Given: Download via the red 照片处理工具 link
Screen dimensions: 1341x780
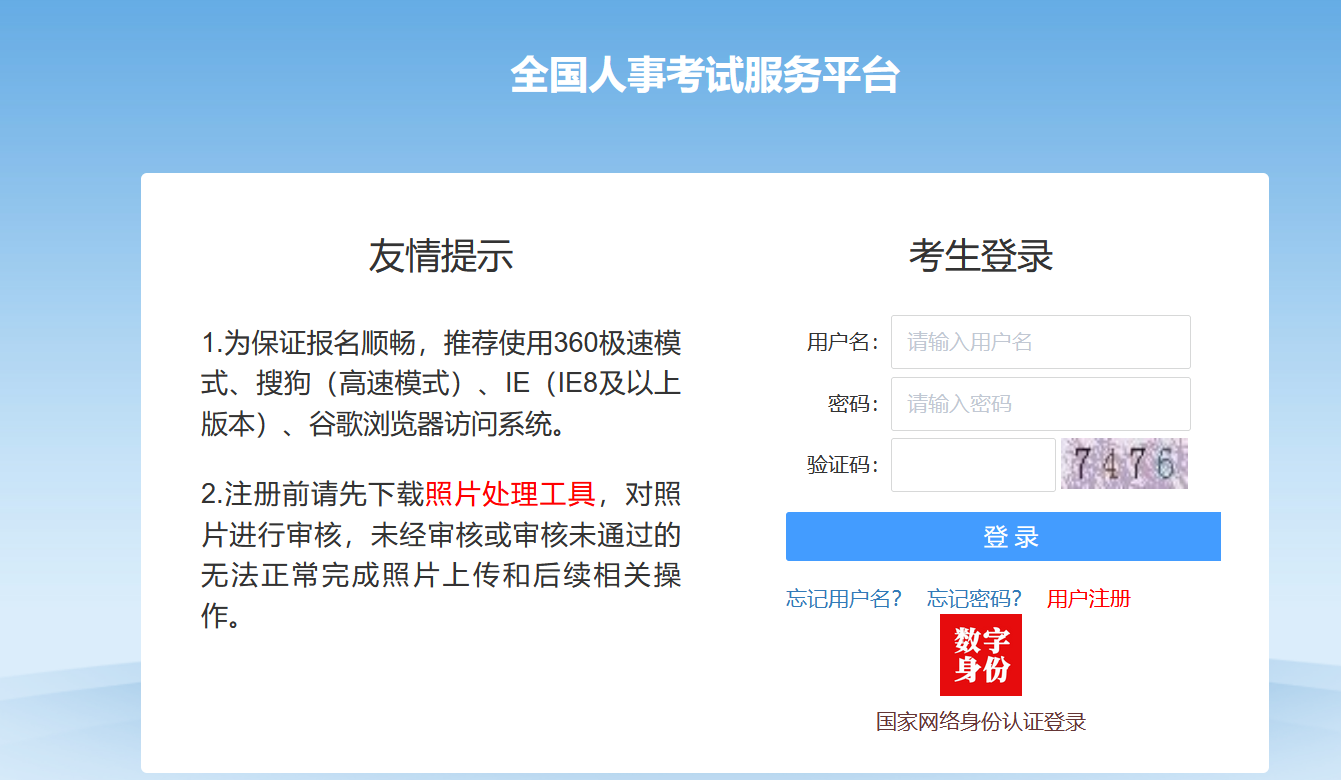Looking at the screenshot, I should [x=510, y=494].
